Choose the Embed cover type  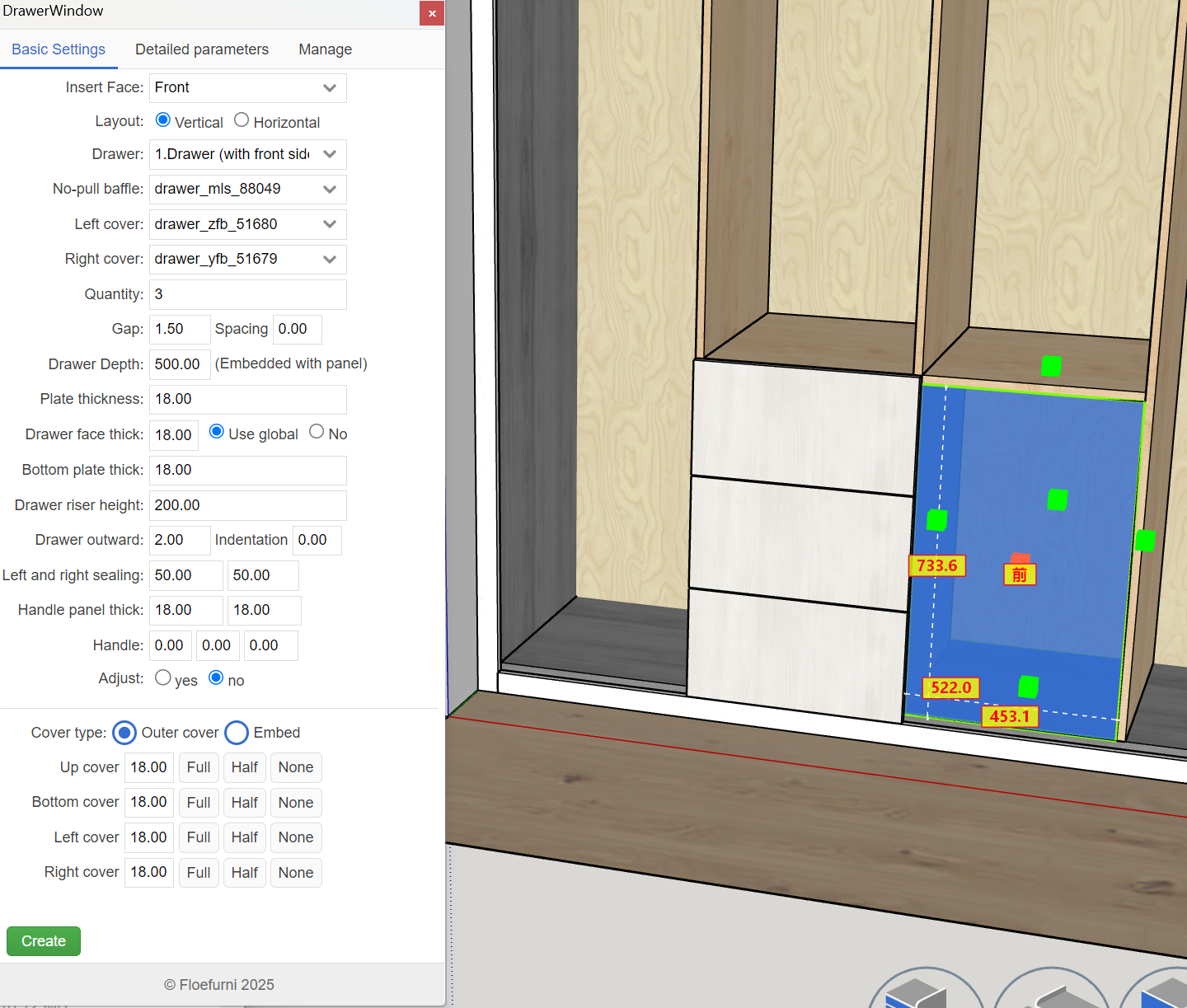[x=237, y=733]
